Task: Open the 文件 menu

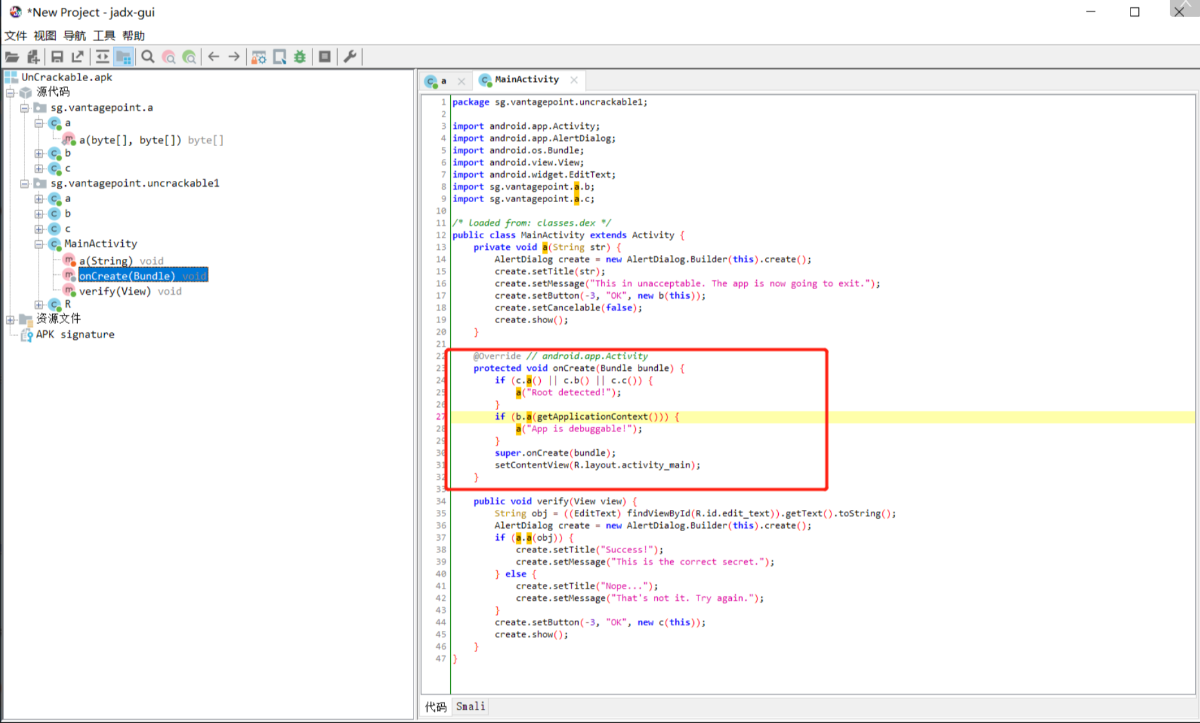Action: pos(15,35)
